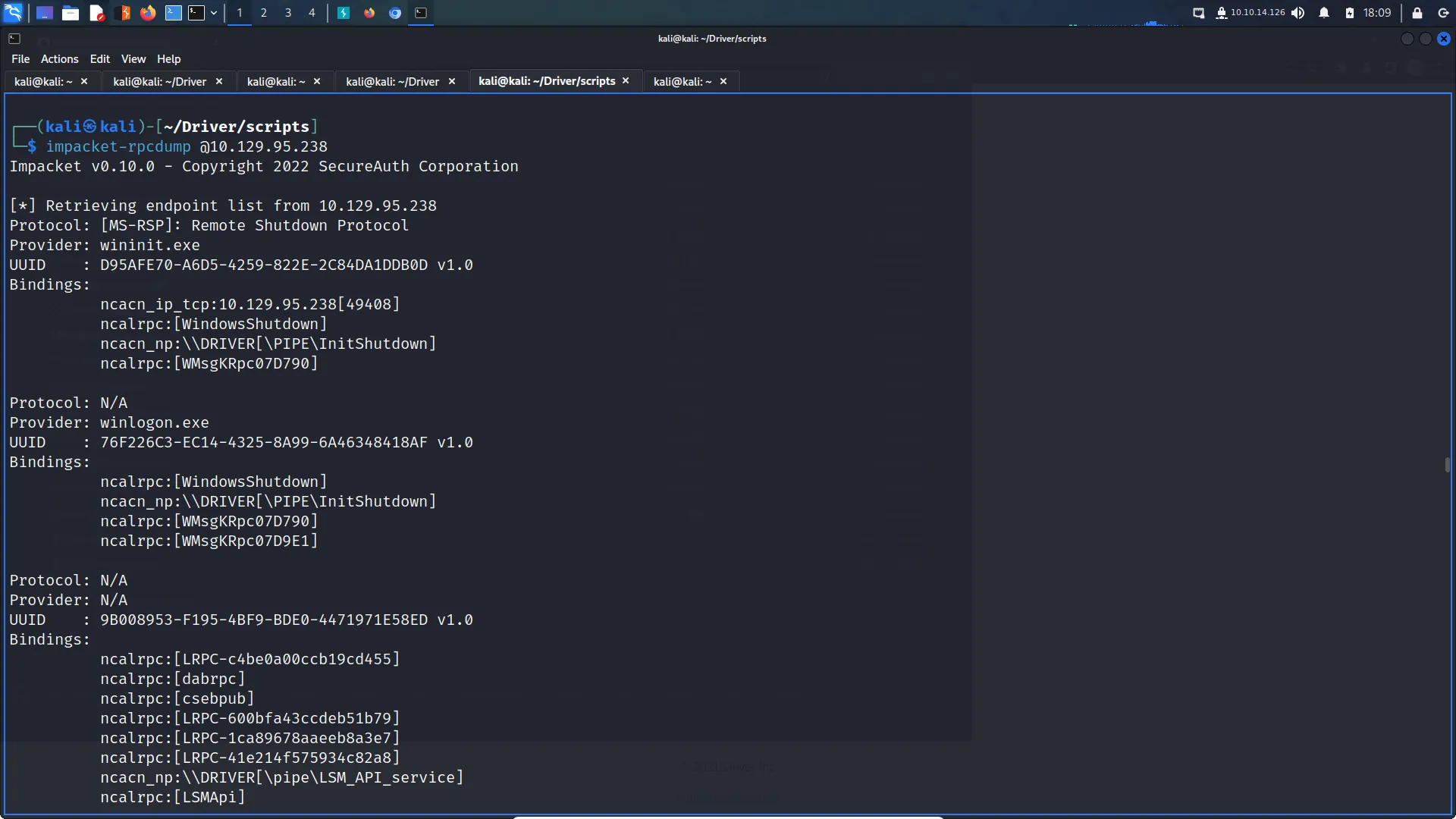This screenshot has width=1456, height=819.
Task: Switch to workspace 4
Action: click(x=312, y=13)
